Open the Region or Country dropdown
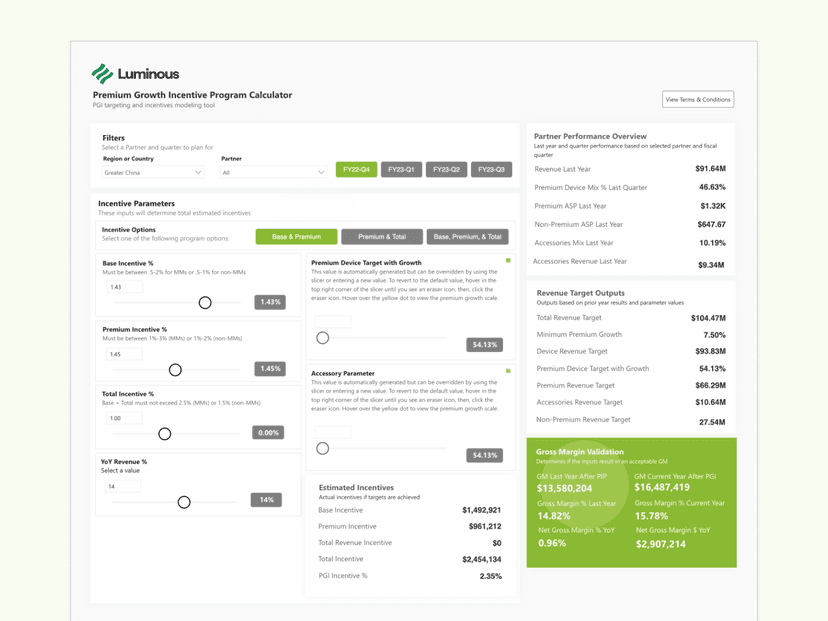Screen dimensions: 828x621 tap(153, 173)
